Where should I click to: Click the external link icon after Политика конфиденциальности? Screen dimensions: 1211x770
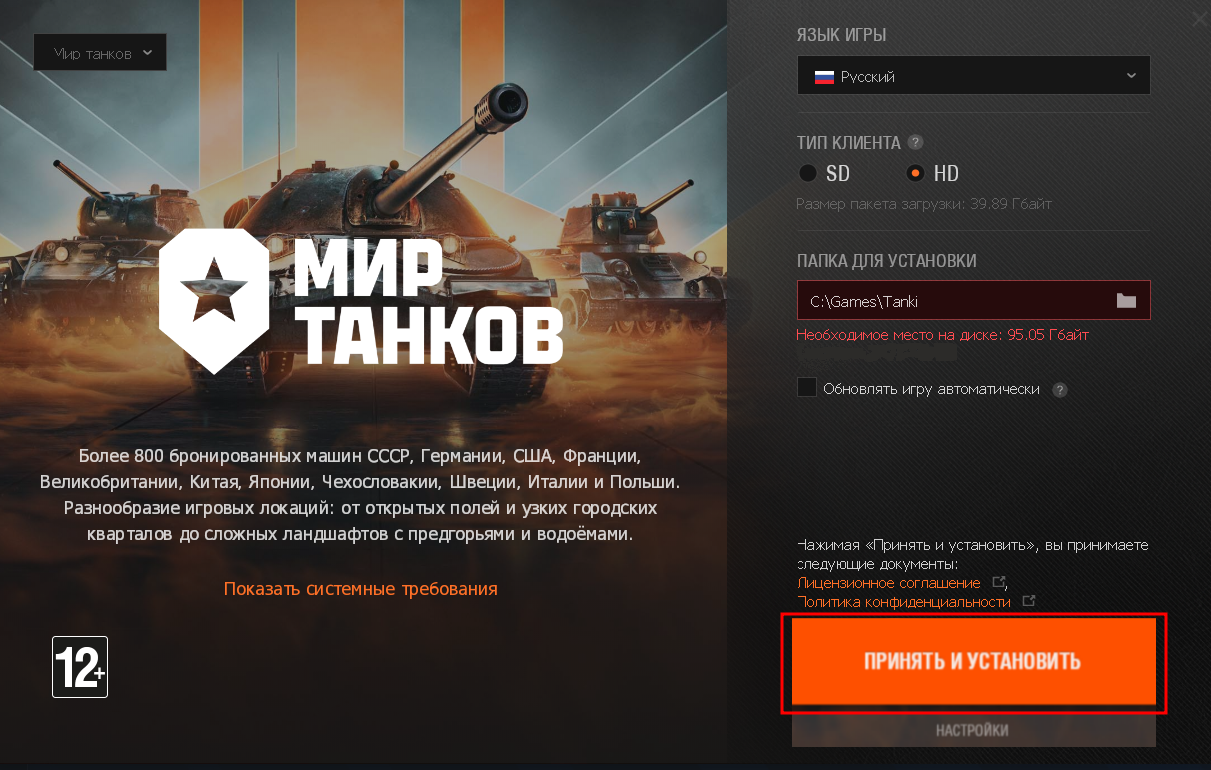point(1028,602)
